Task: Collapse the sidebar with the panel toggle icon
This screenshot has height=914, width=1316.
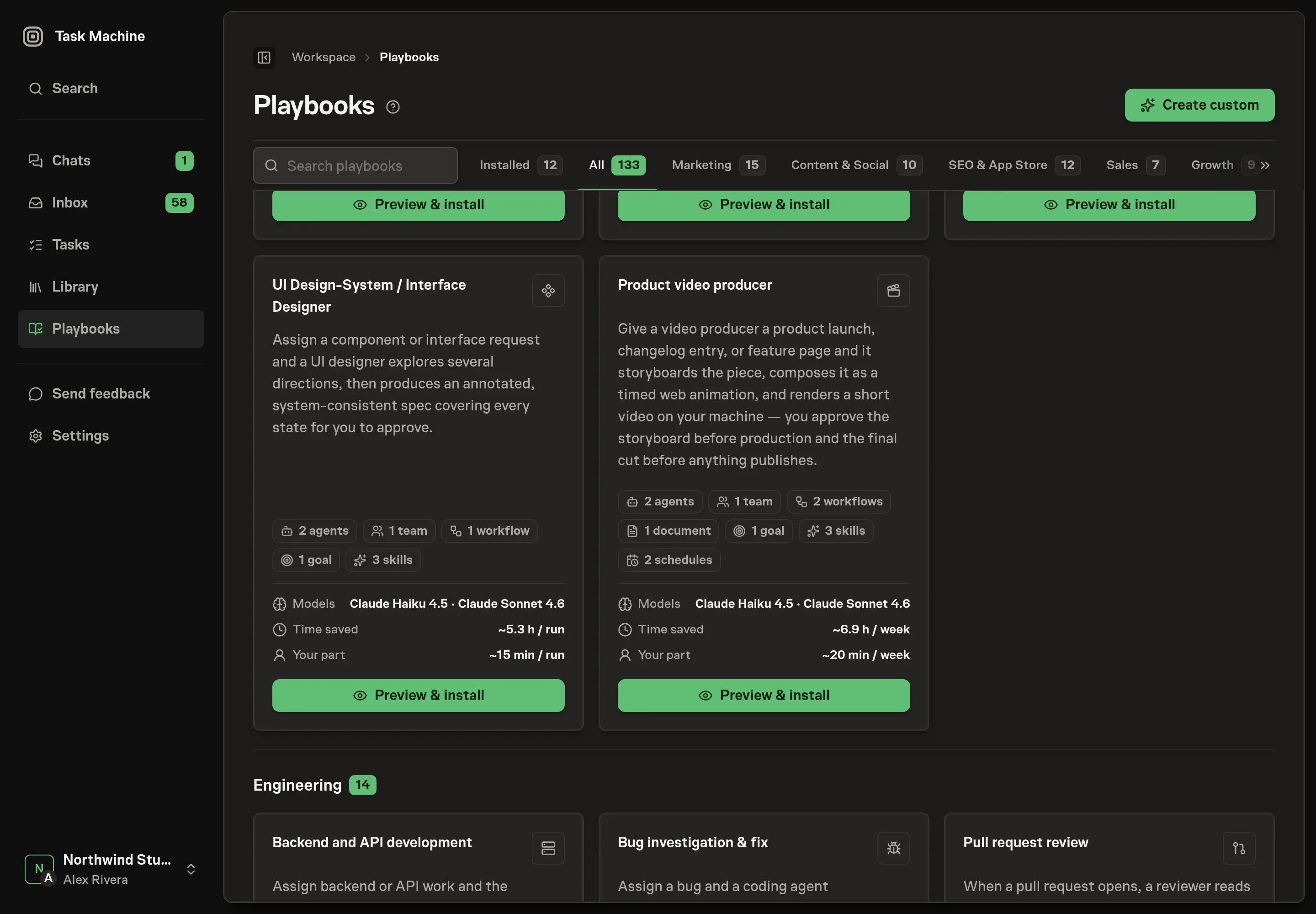Action: [x=264, y=57]
